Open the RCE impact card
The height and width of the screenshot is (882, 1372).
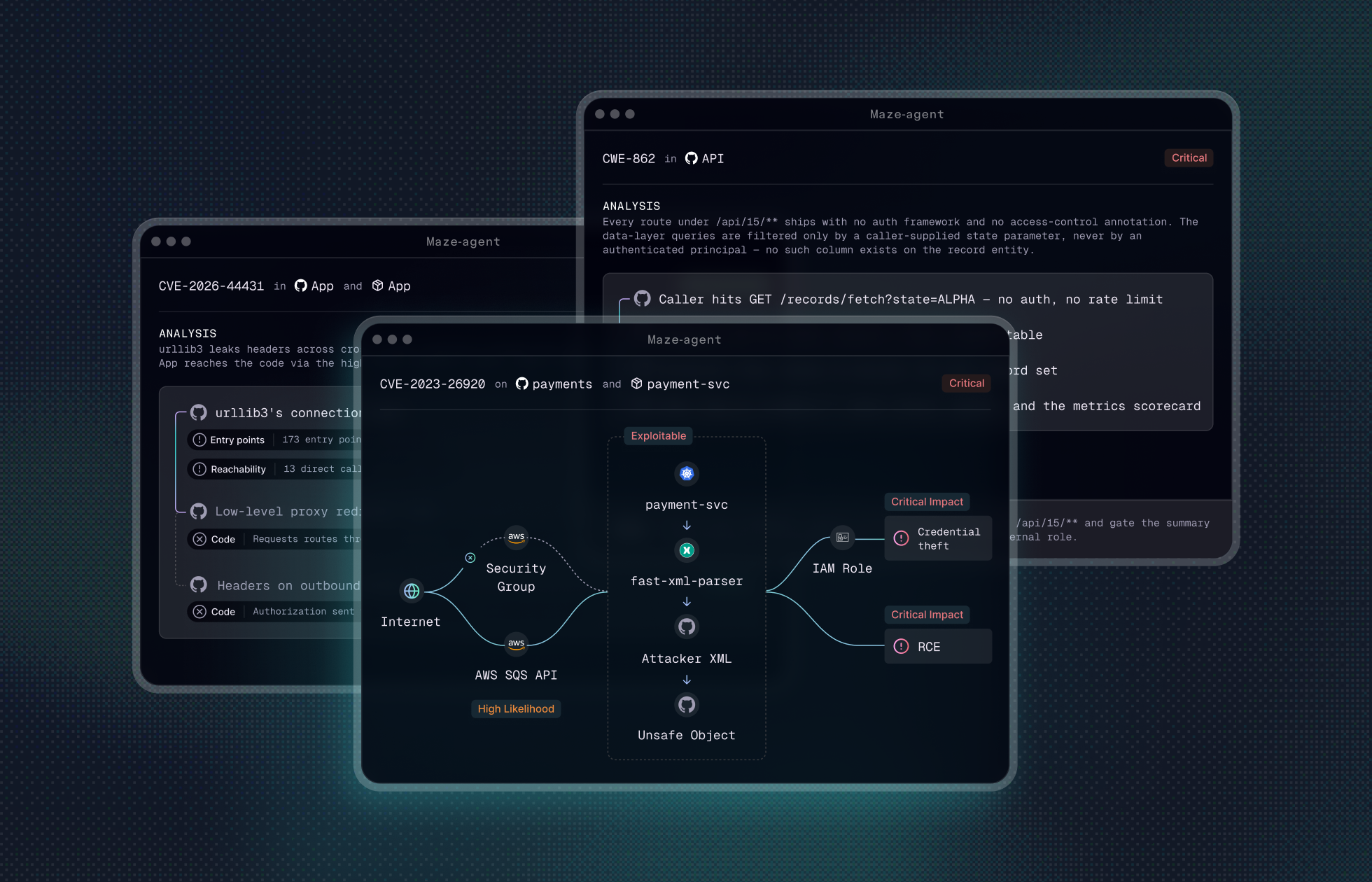[938, 646]
